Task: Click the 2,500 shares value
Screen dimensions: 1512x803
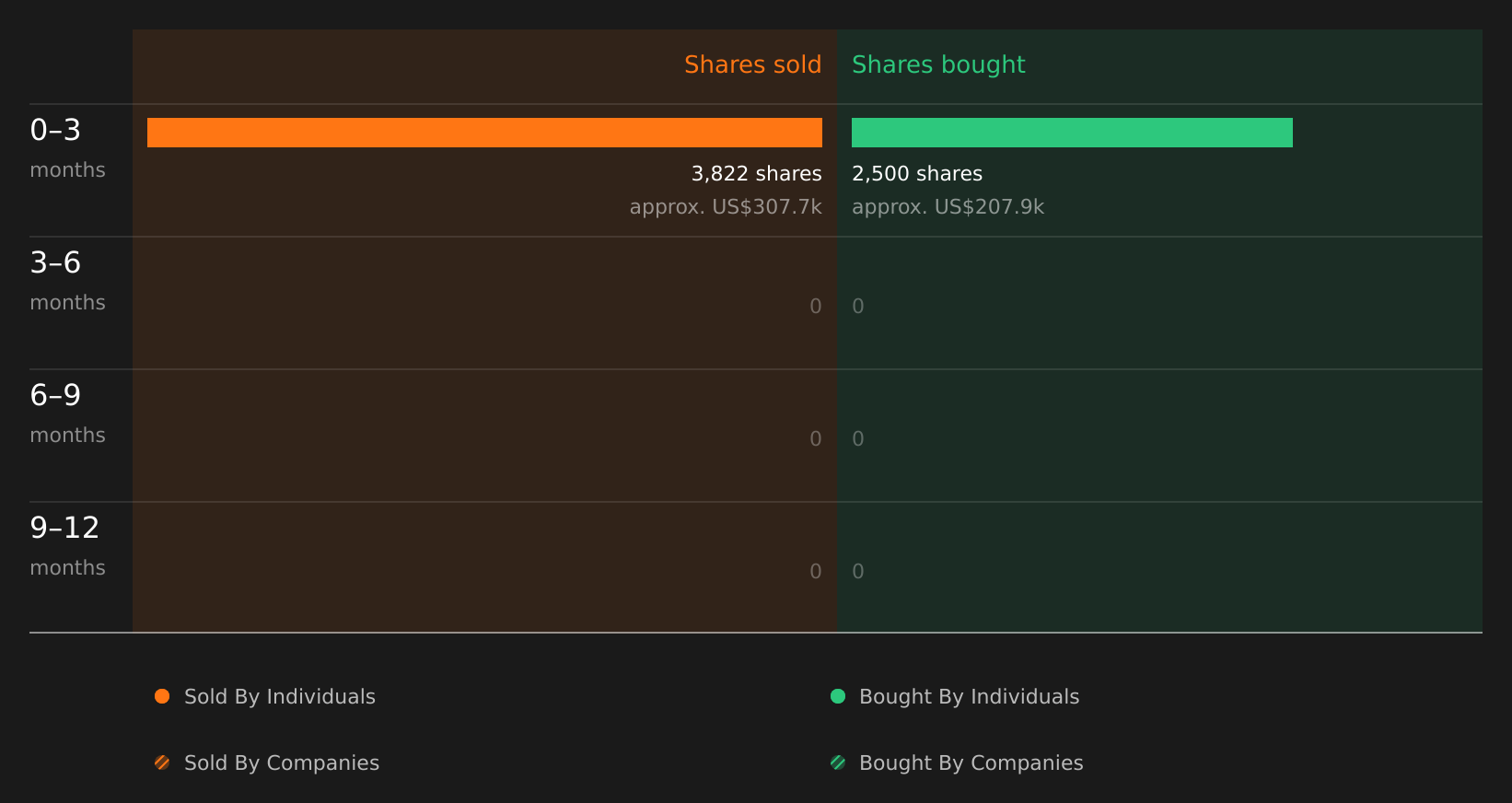Action: coord(917,174)
